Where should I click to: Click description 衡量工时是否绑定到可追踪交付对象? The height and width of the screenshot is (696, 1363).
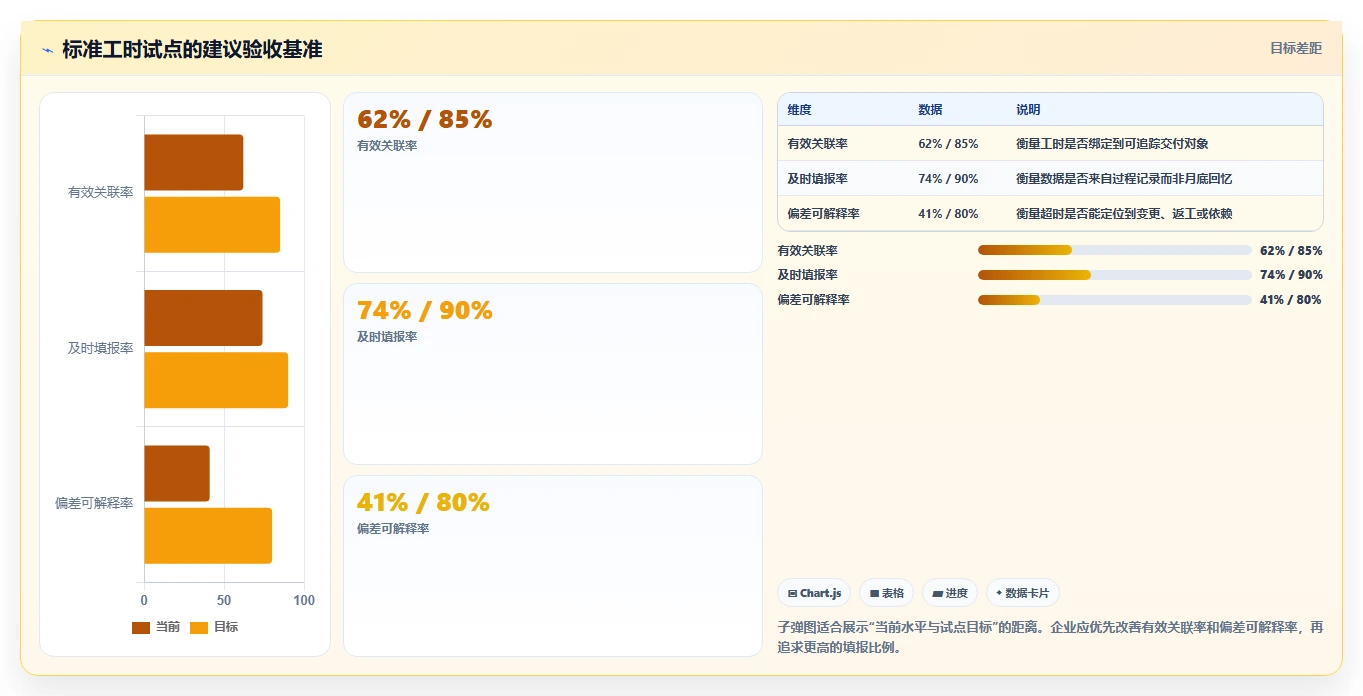point(1112,144)
